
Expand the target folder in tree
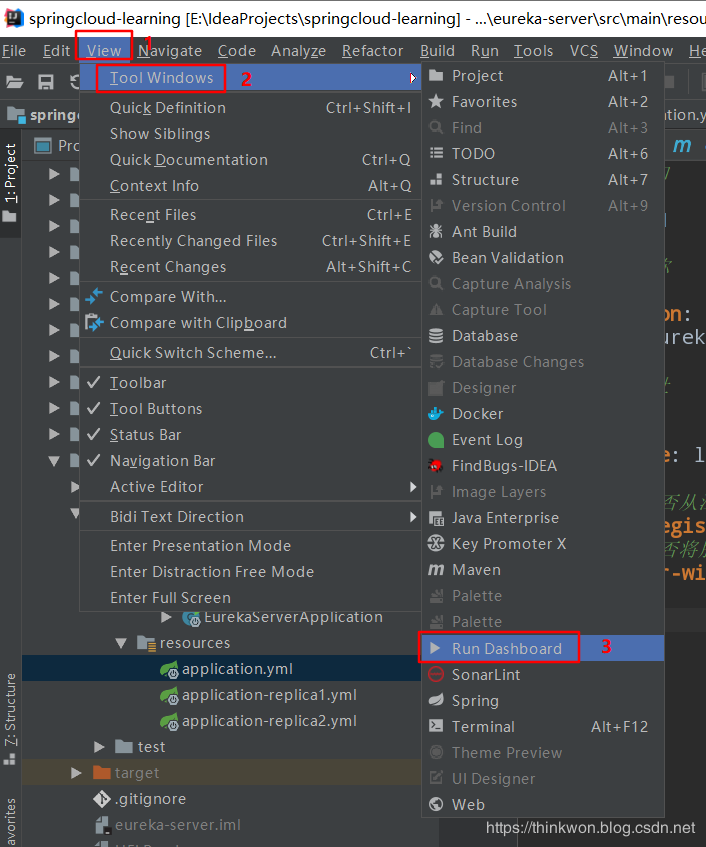tap(77, 773)
